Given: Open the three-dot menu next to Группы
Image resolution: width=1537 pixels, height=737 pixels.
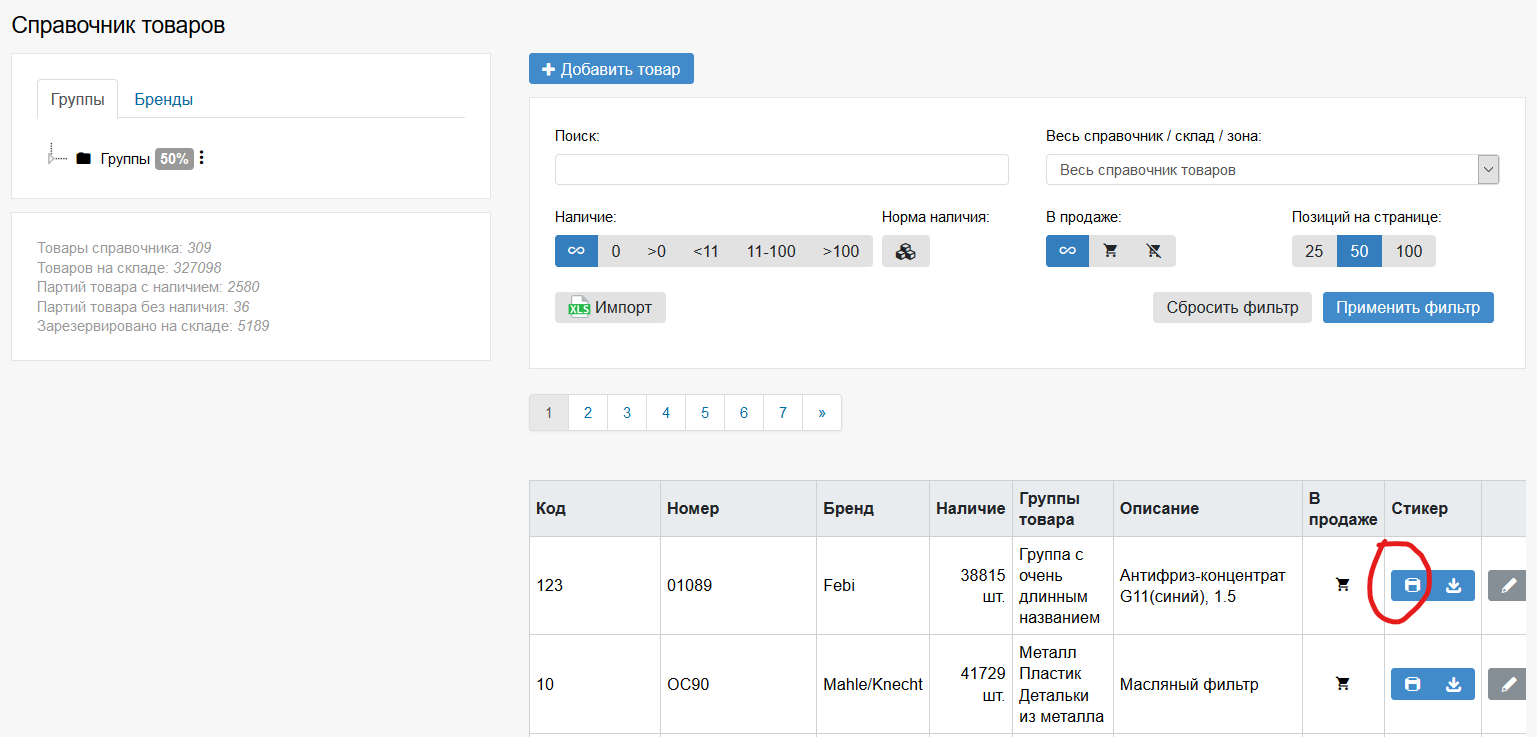Looking at the screenshot, I should click(202, 158).
